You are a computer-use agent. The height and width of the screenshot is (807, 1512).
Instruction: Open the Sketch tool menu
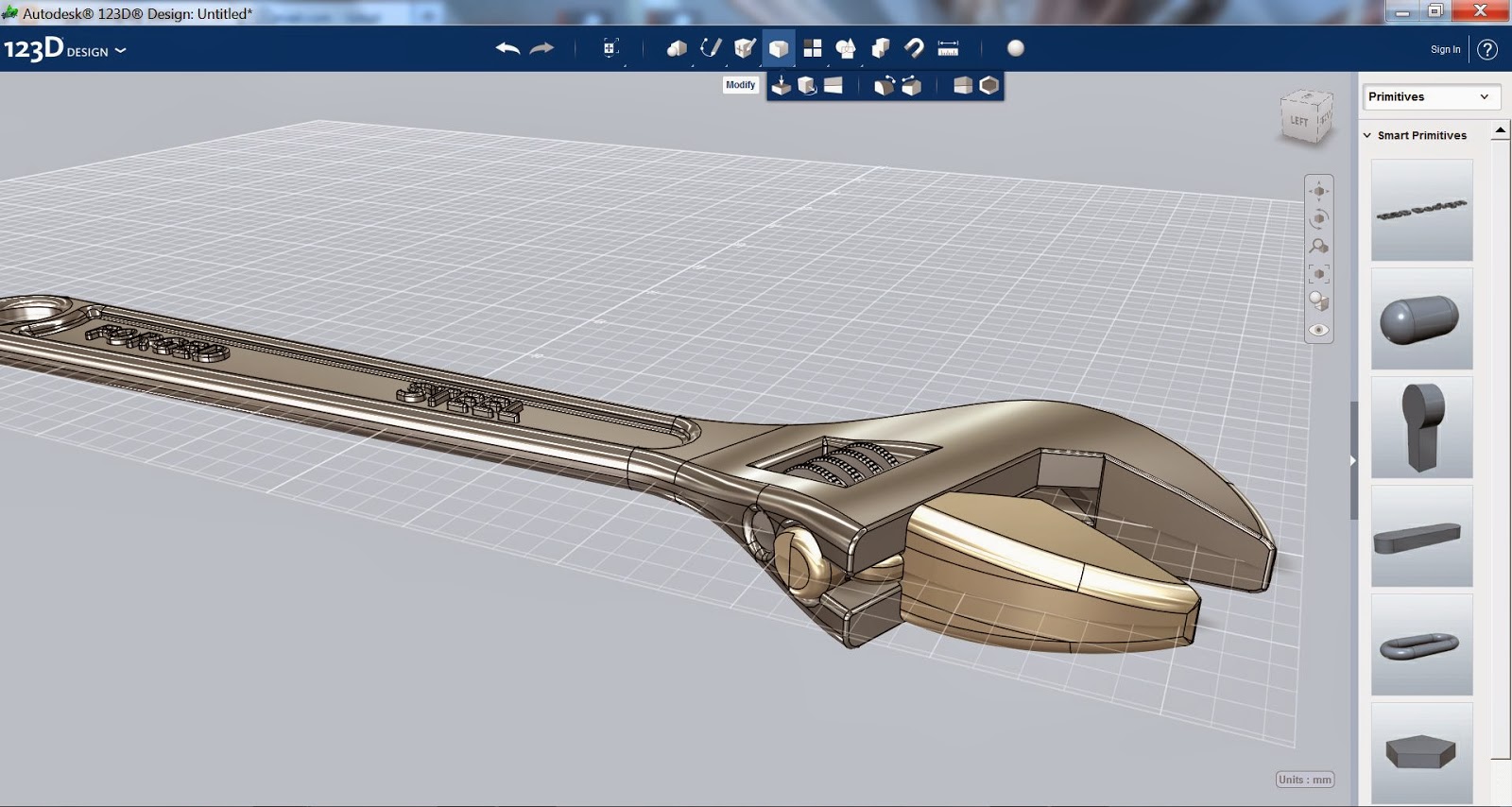point(711,48)
